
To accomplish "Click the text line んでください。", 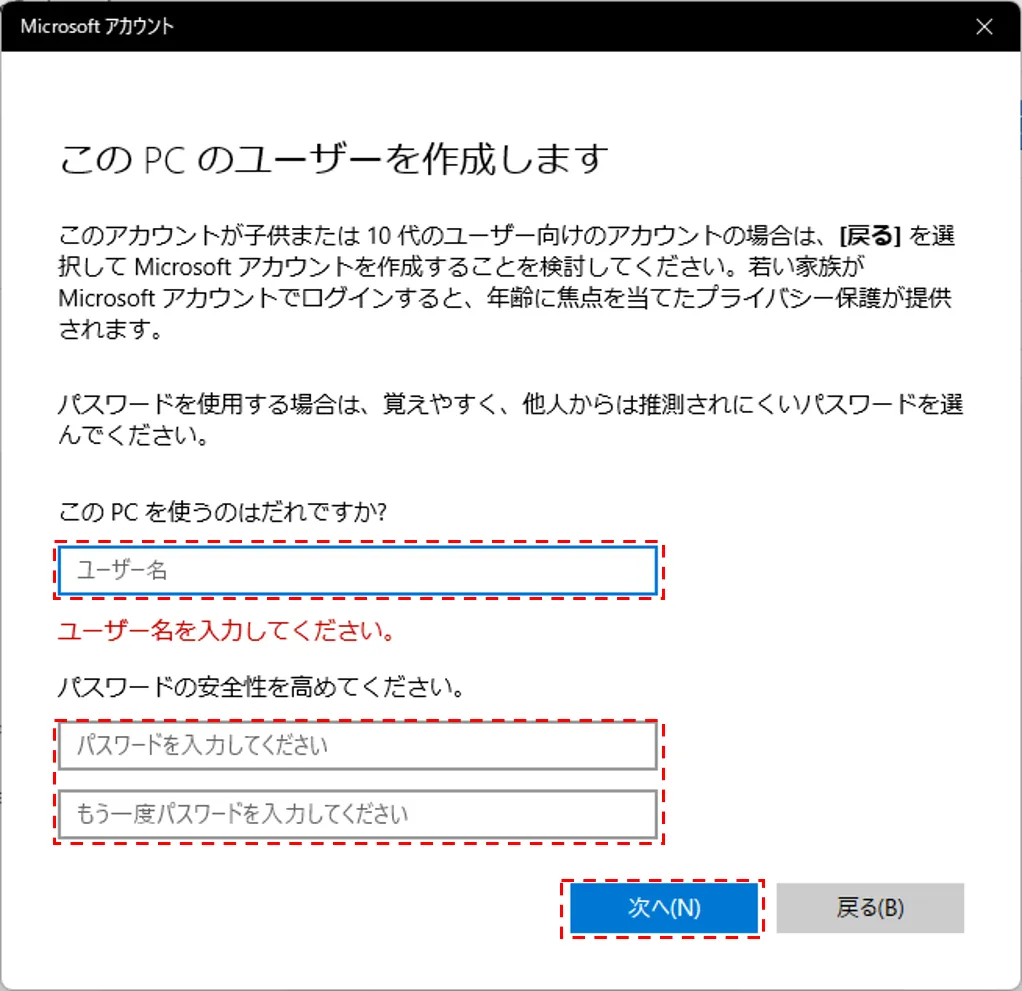I will [x=133, y=437].
